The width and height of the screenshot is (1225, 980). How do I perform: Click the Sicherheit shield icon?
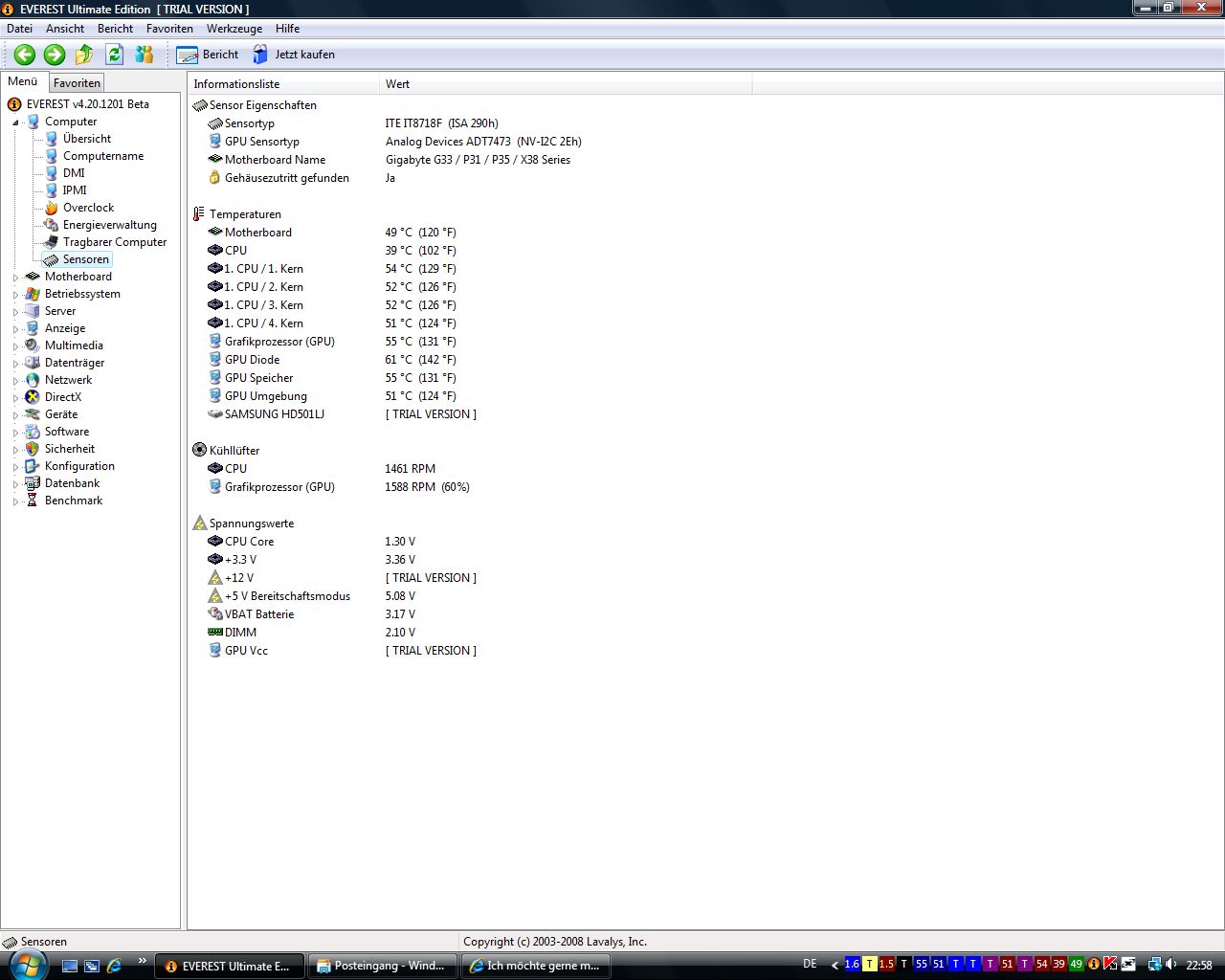tap(33, 449)
